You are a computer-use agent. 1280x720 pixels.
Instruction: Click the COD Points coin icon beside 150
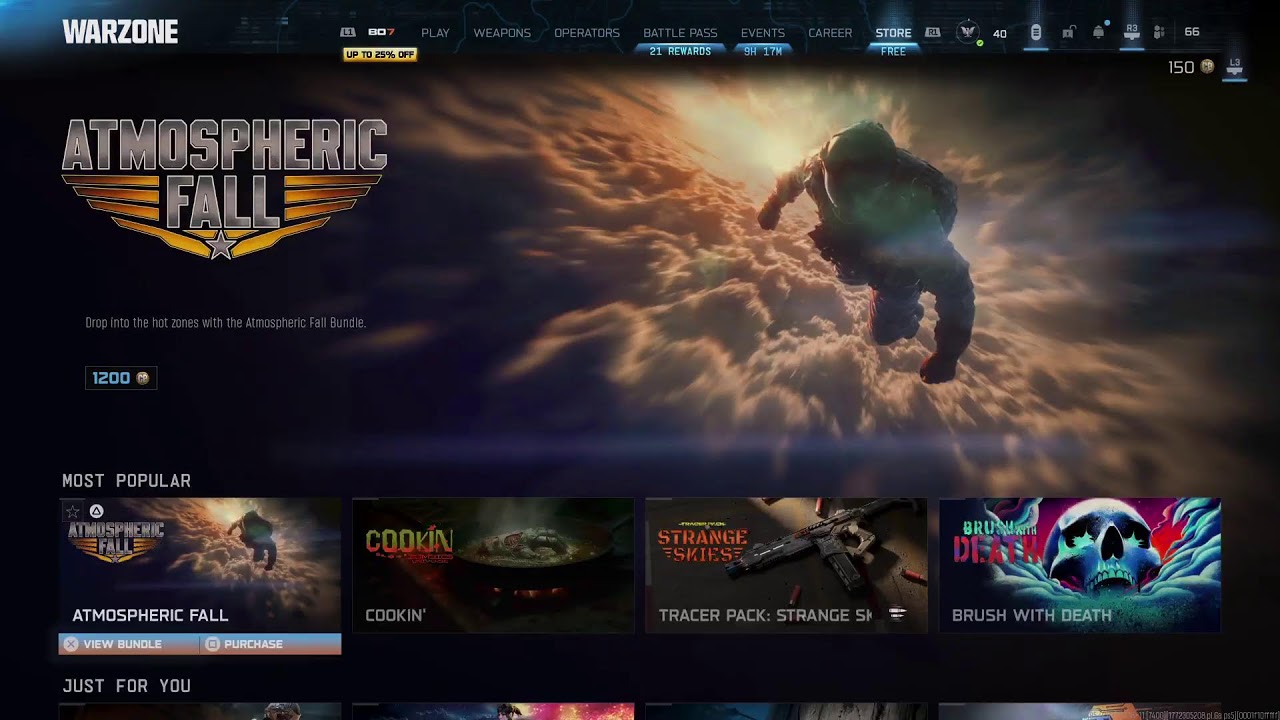[1207, 67]
